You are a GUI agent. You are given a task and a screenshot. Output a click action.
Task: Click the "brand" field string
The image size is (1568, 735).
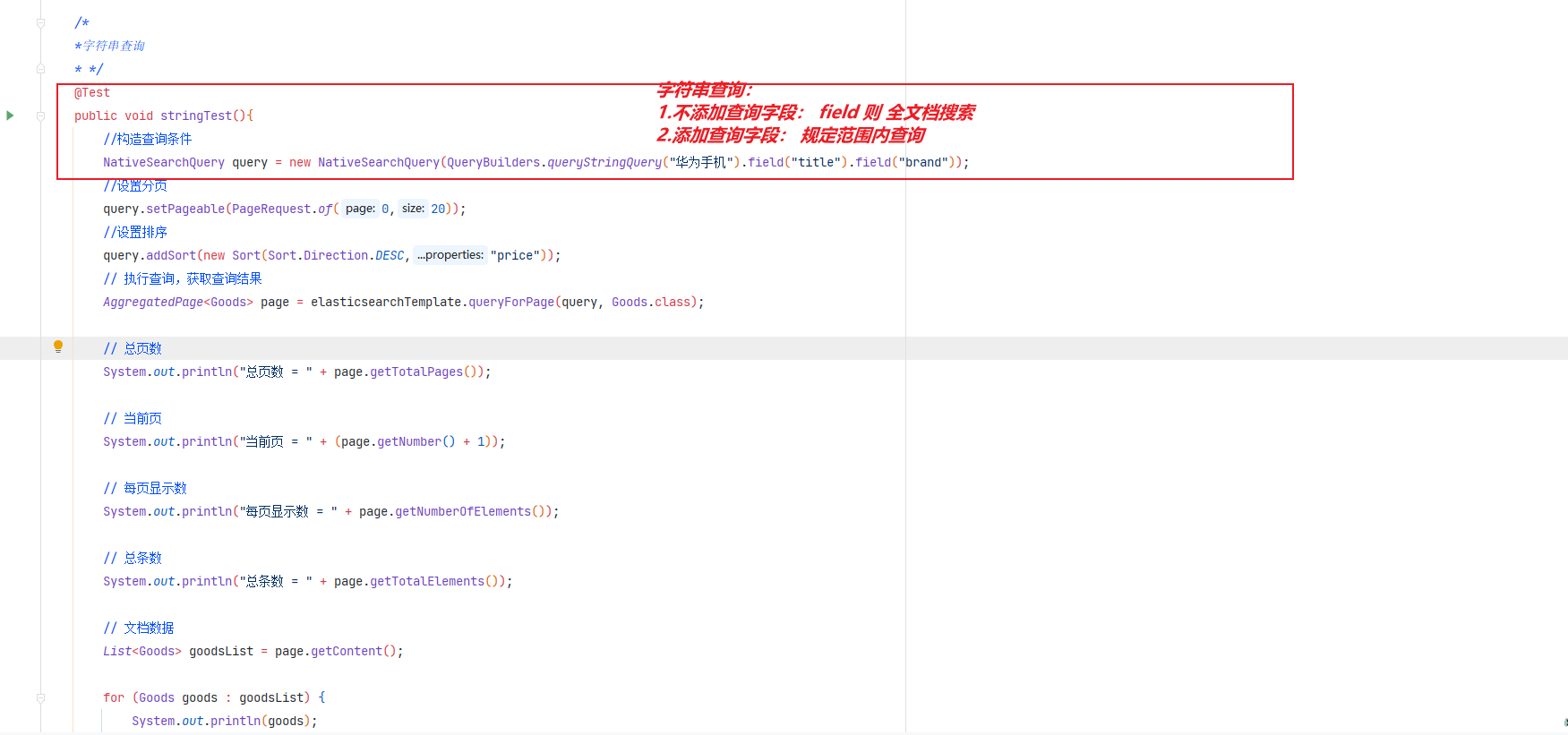coord(923,162)
